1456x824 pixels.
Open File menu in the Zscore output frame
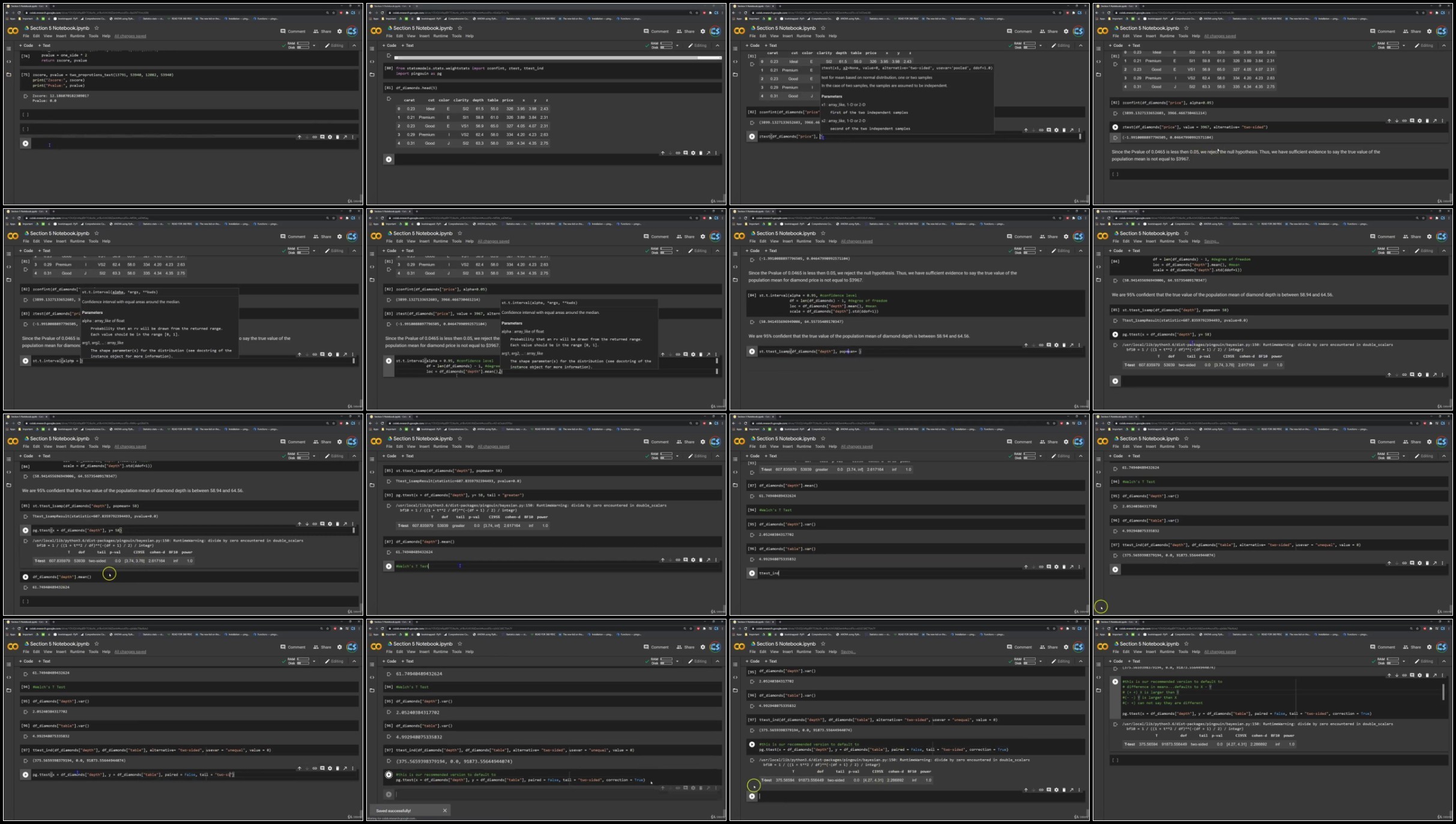tap(26, 36)
